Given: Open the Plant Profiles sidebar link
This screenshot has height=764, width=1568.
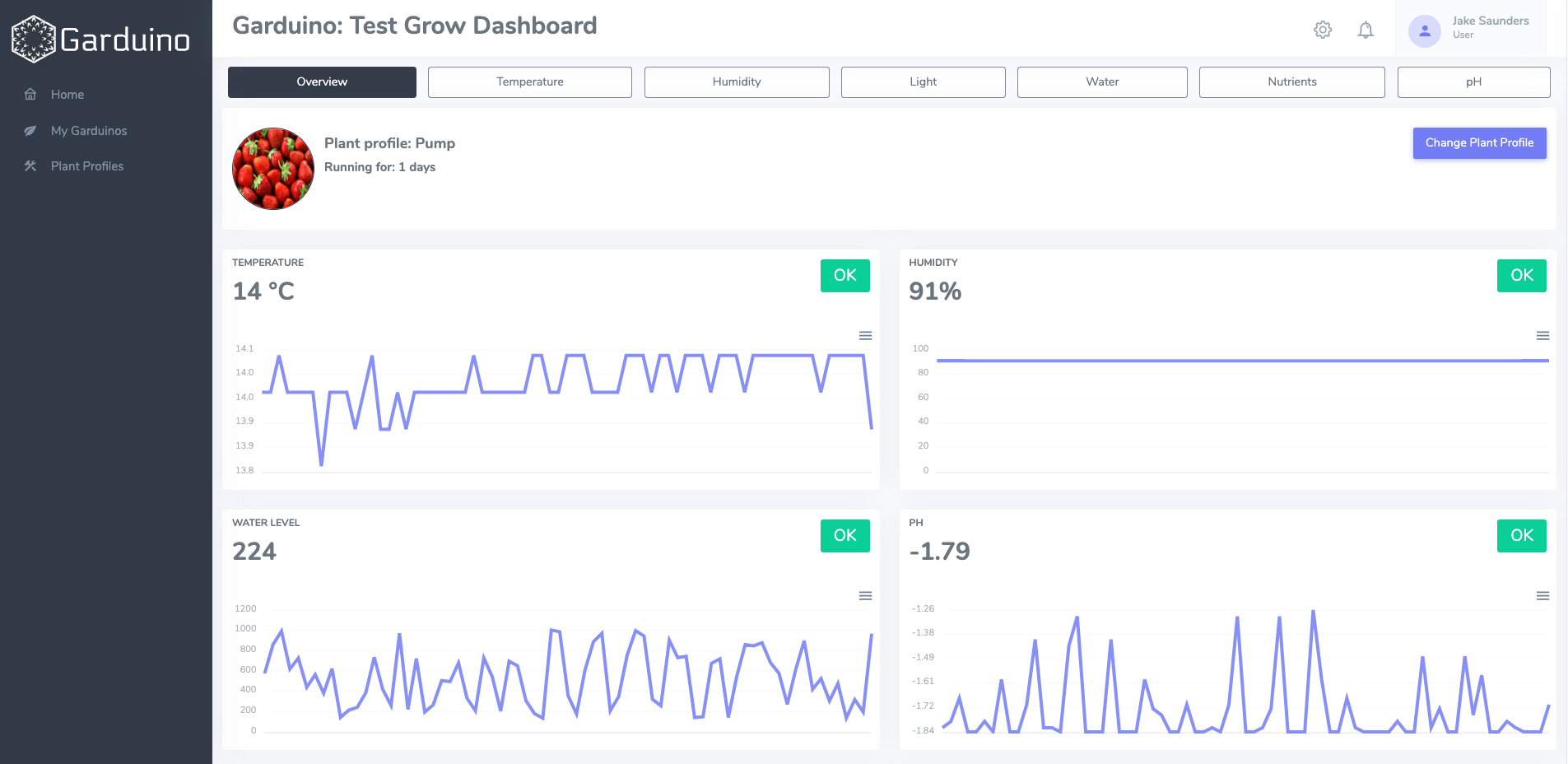Looking at the screenshot, I should pos(87,166).
